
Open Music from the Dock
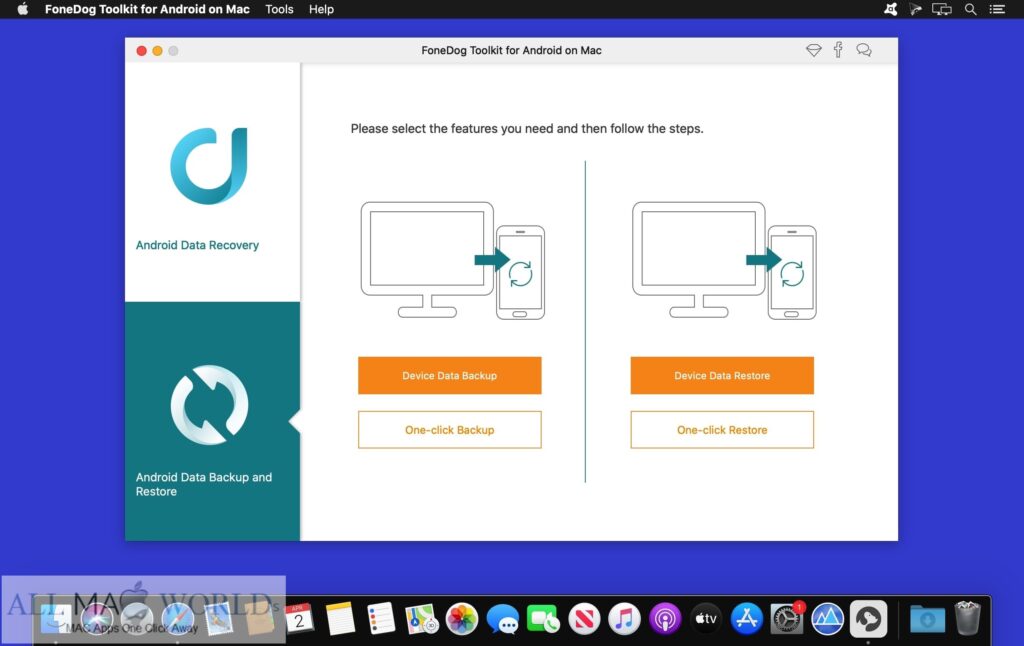click(624, 618)
